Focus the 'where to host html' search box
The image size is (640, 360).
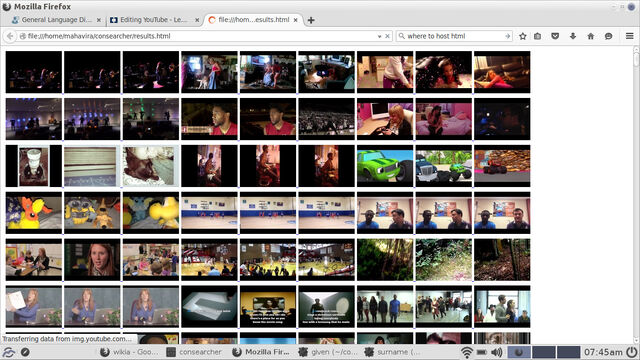coord(454,36)
